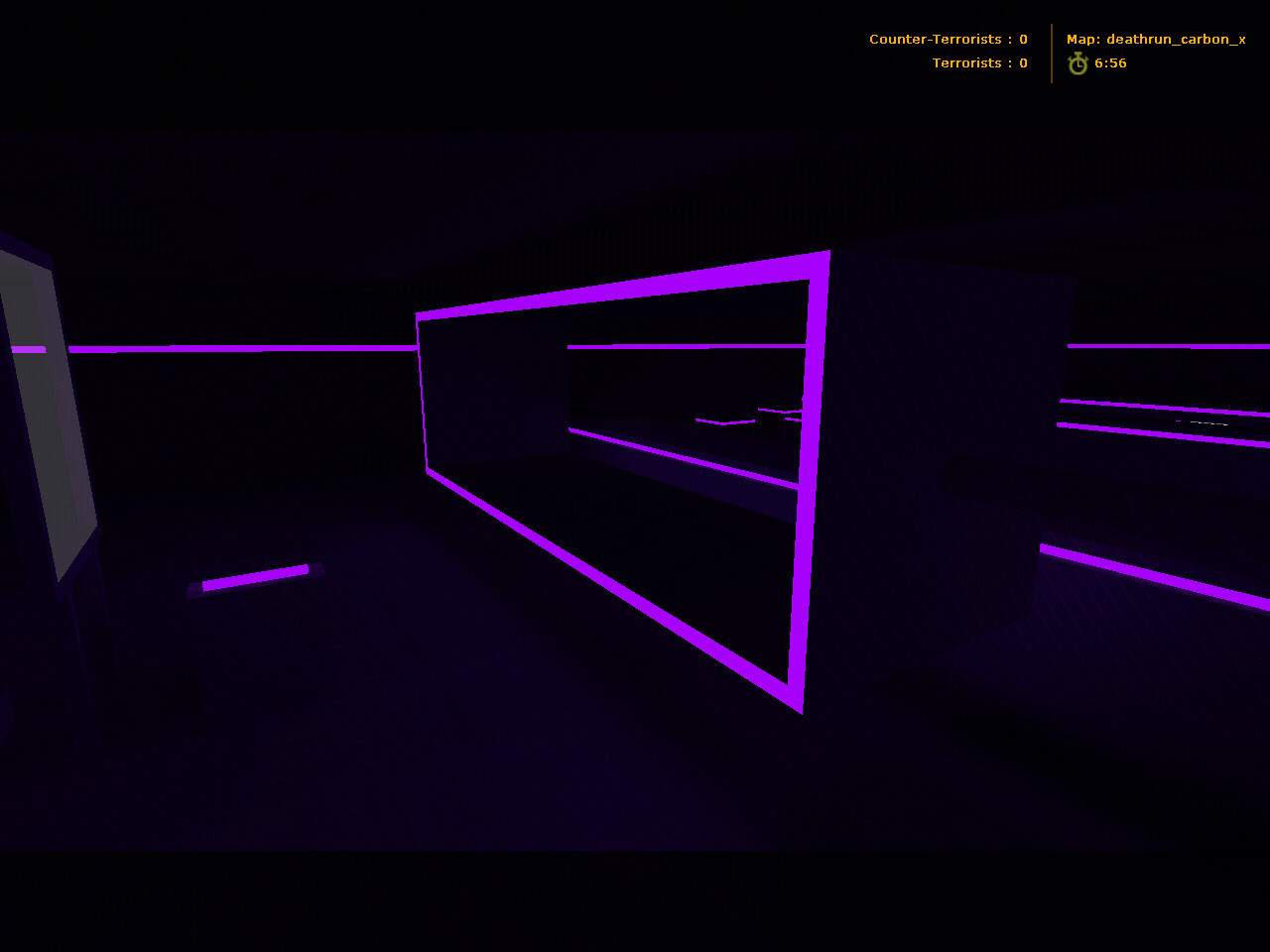Click the vertical divider in the HUD
This screenshot has height=952, width=1270.
point(1052,54)
